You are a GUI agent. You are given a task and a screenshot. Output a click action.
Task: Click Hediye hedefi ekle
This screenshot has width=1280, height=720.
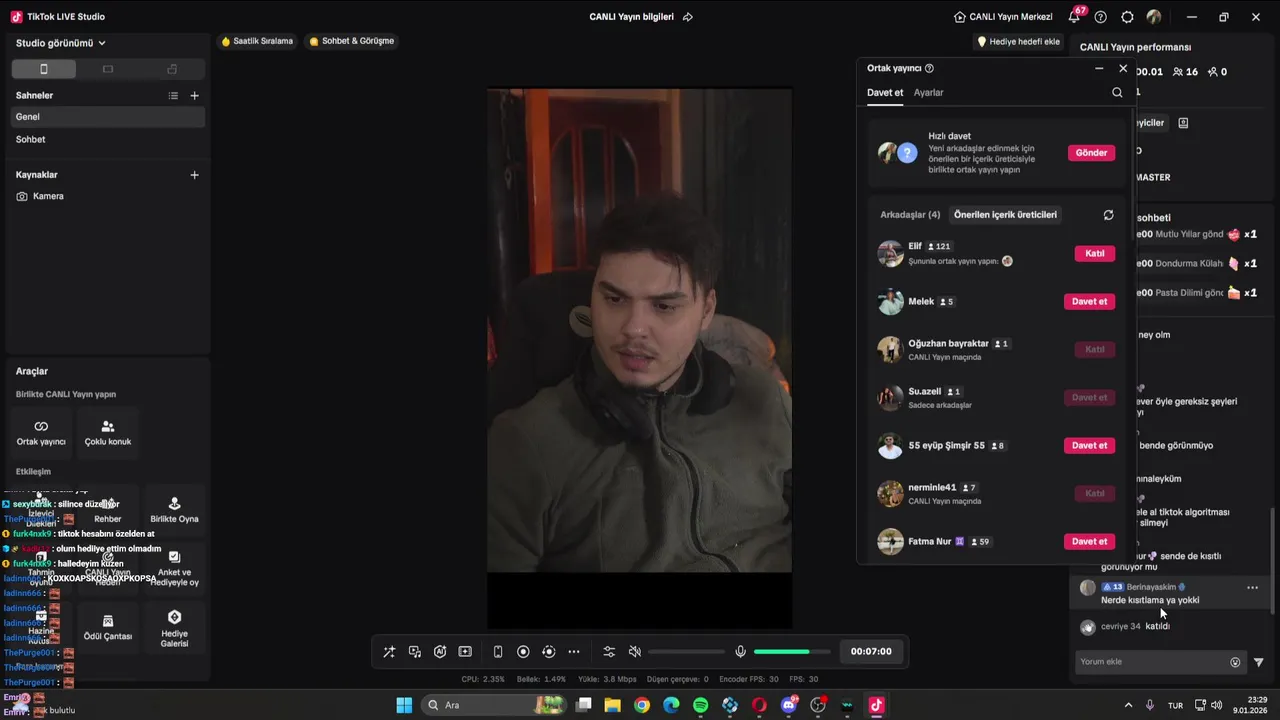coord(1019,42)
